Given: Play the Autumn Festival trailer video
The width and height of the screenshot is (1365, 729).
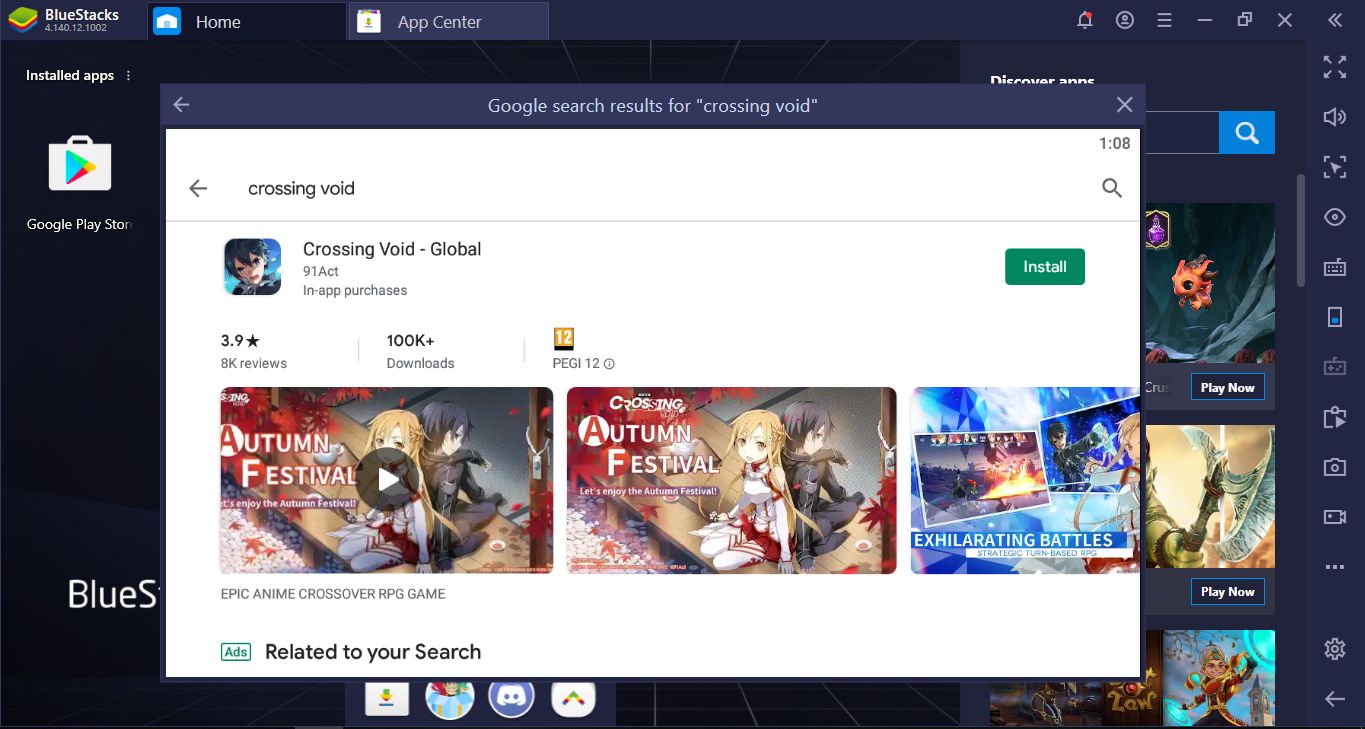Looking at the screenshot, I should [388, 480].
